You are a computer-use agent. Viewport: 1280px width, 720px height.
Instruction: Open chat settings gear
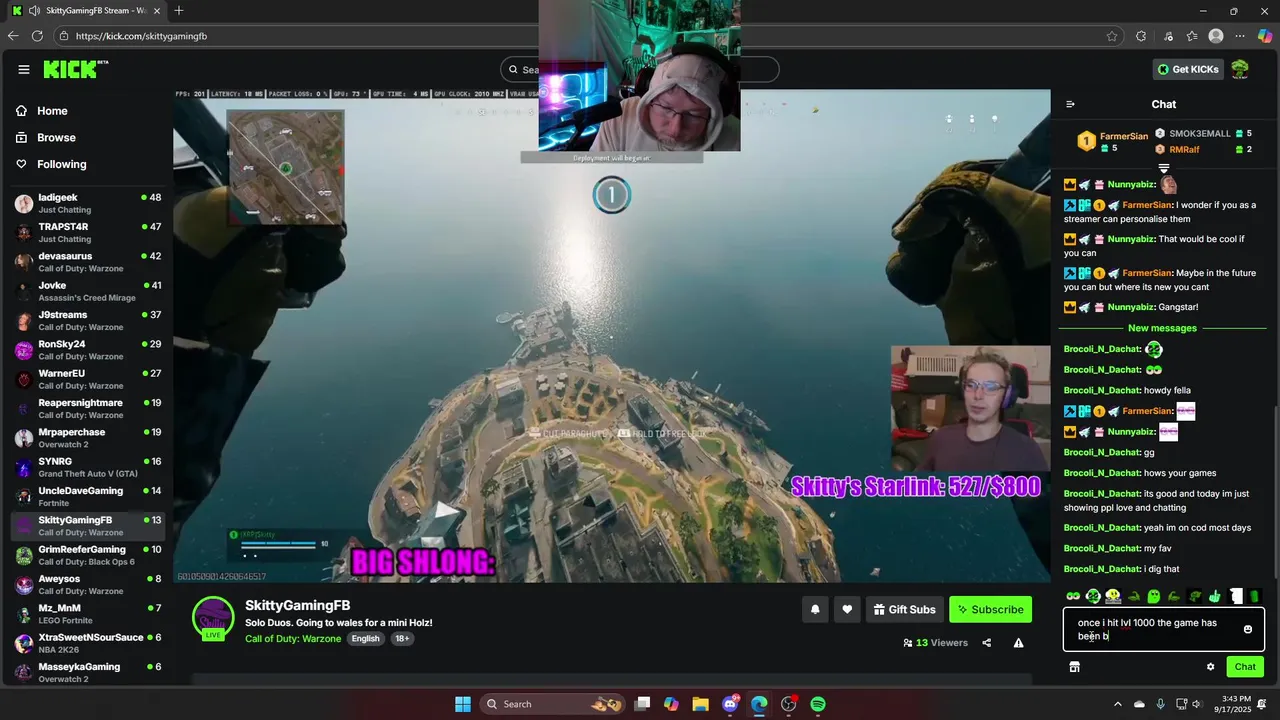pos(1210,667)
